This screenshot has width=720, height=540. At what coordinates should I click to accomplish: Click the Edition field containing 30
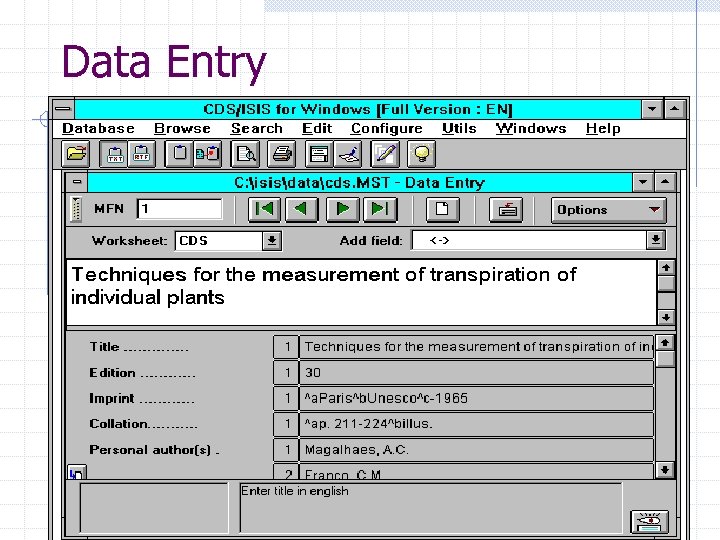[x=476, y=372]
